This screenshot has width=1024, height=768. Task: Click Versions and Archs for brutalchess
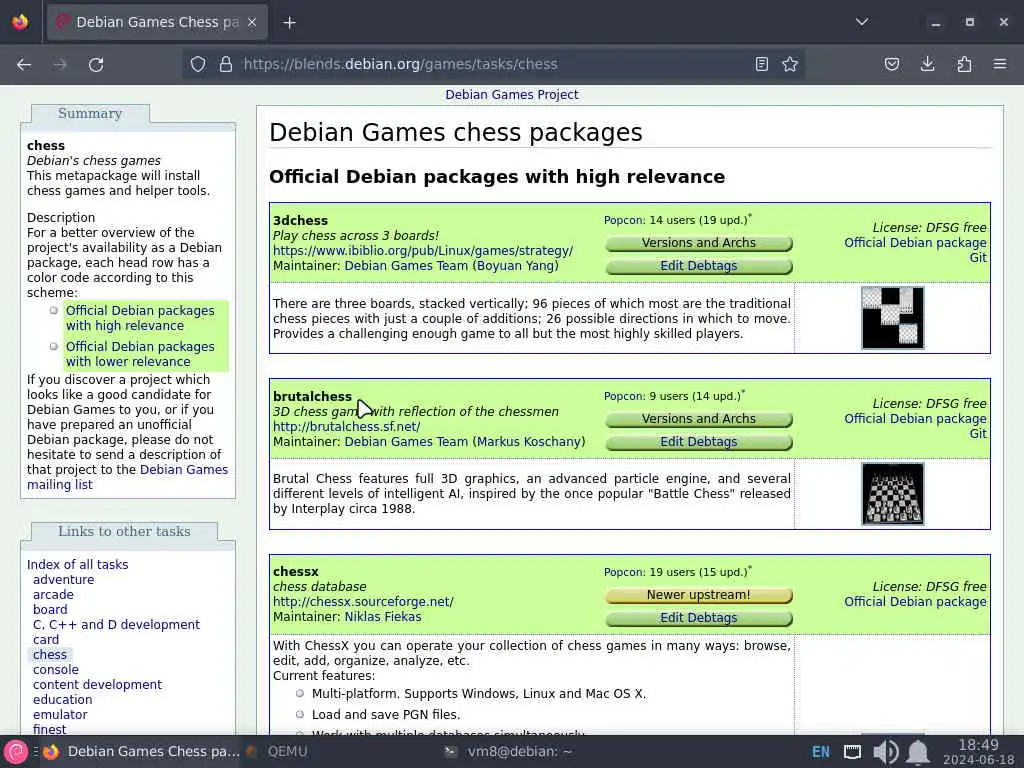coord(698,419)
